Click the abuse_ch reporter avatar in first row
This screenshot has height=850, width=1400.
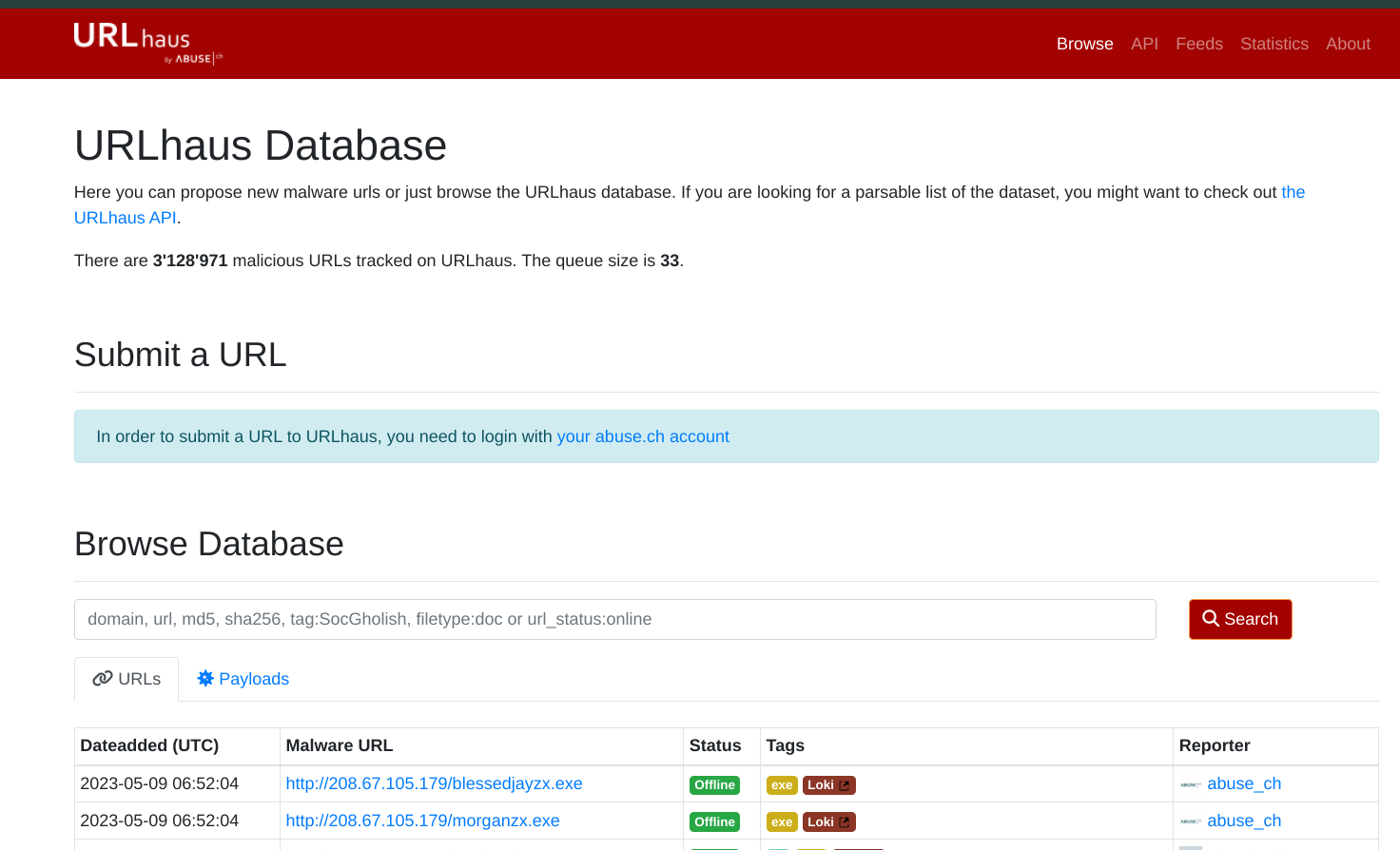point(1191,785)
